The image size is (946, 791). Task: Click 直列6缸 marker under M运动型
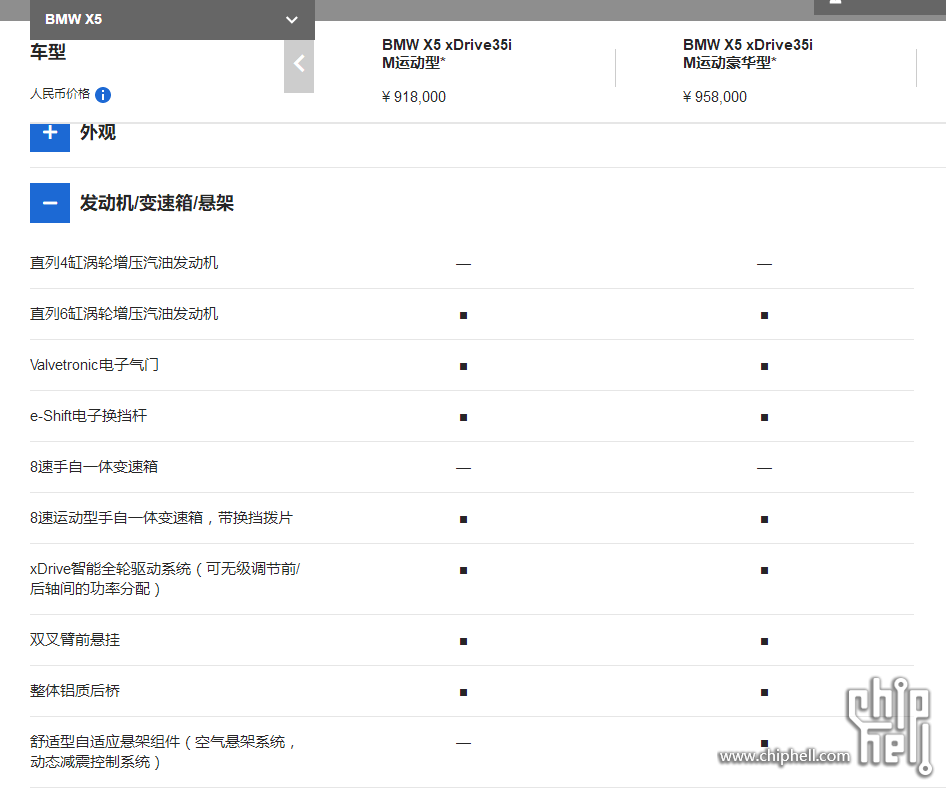pyautogui.click(x=463, y=316)
